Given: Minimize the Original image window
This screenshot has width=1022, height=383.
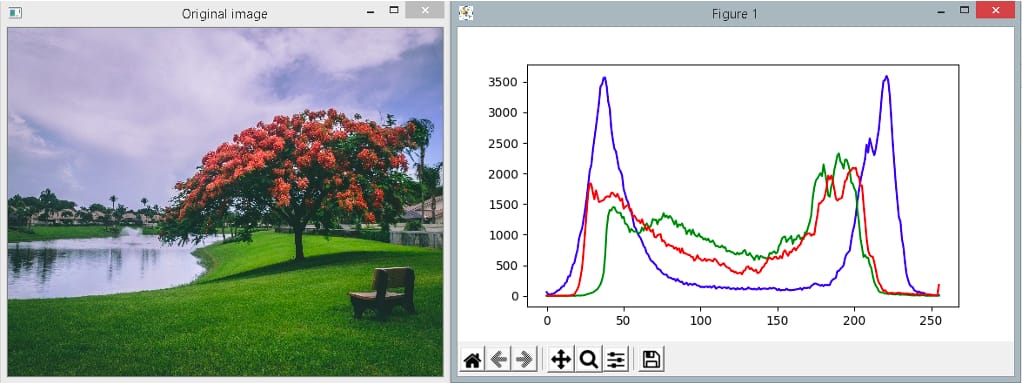Looking at the screenshot, I should tap(370, 12).
